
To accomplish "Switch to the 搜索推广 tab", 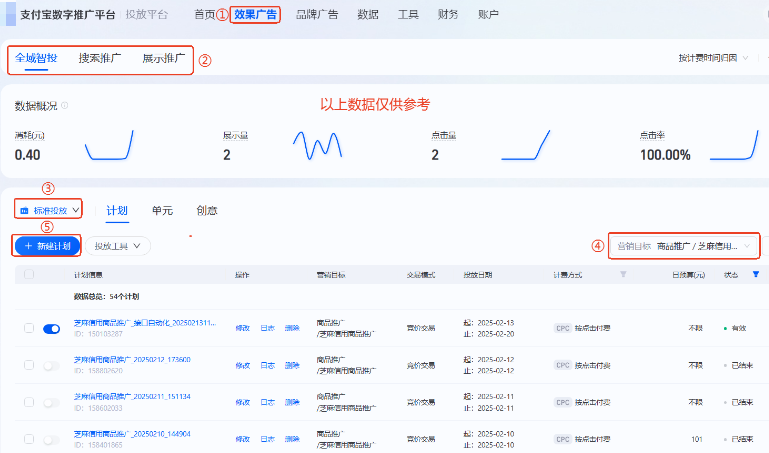I will pyautogui.click(x=100, y=58).
